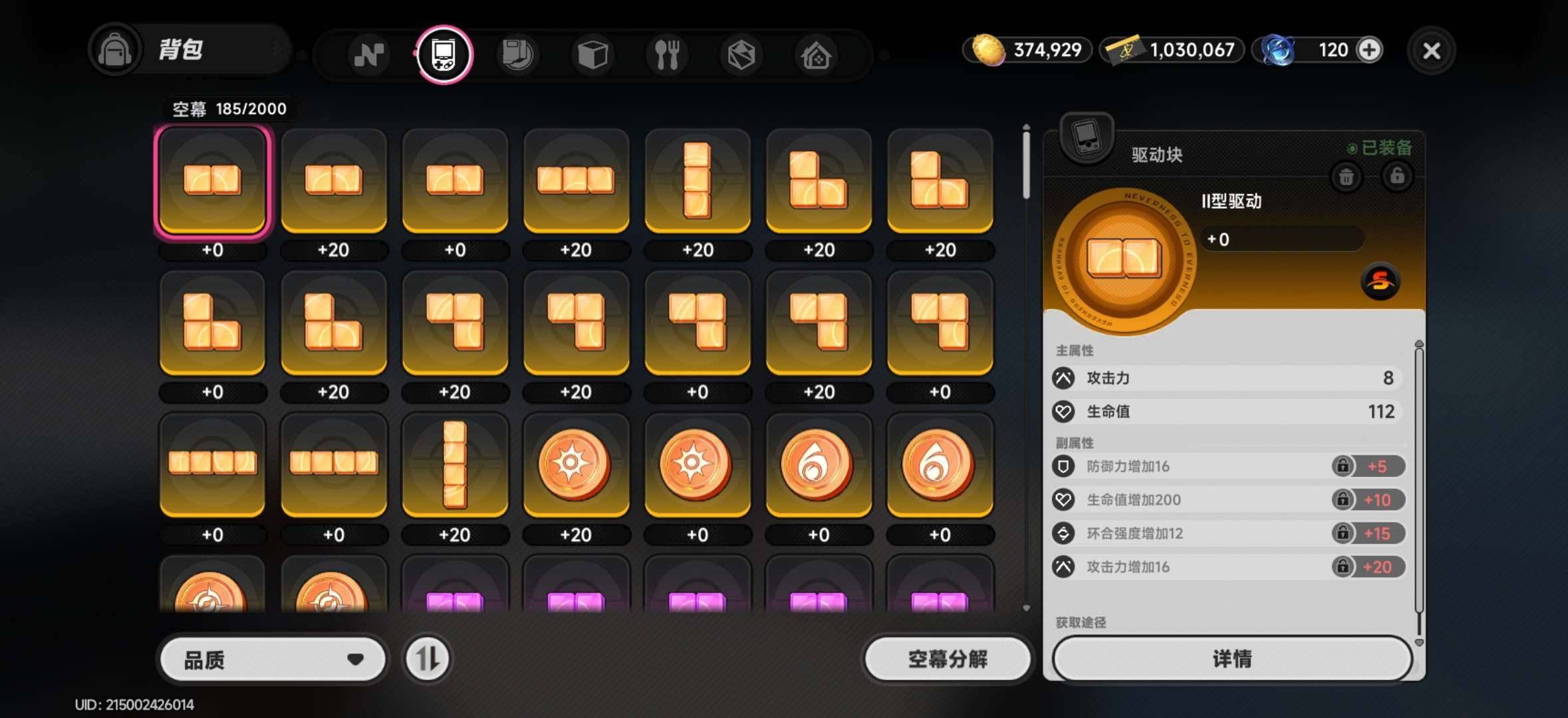Select the house furniture tab icon
The image size is (1568, 718).
816,55
